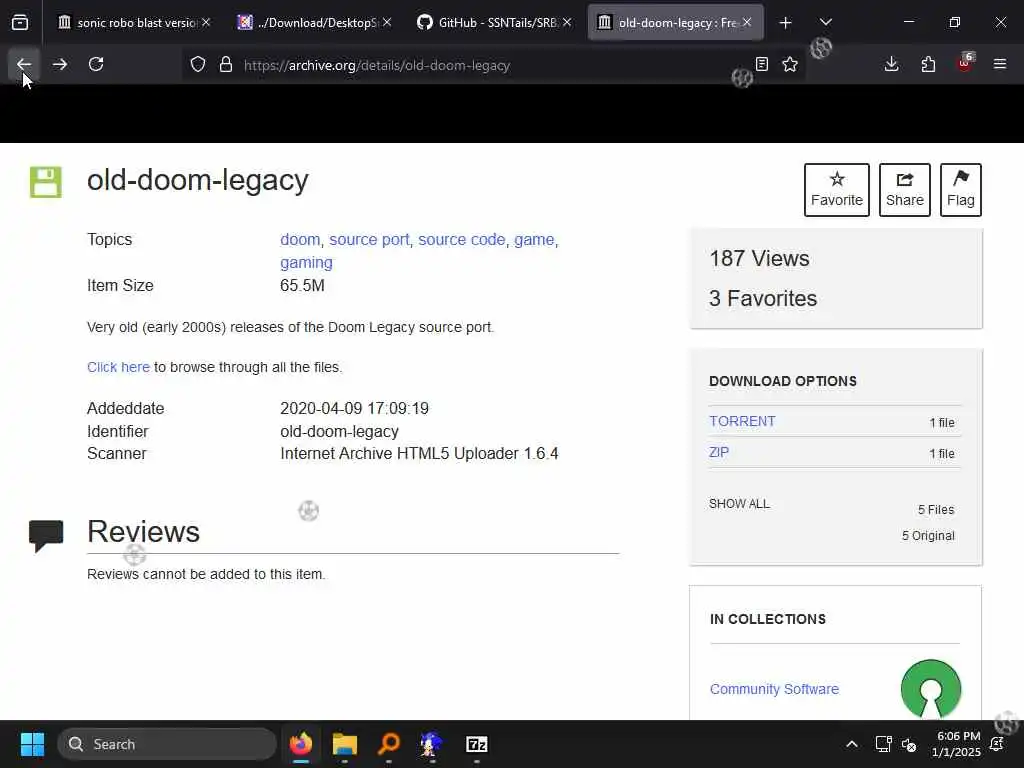Close the ../Download/Desktop tab

pos(387,23)
